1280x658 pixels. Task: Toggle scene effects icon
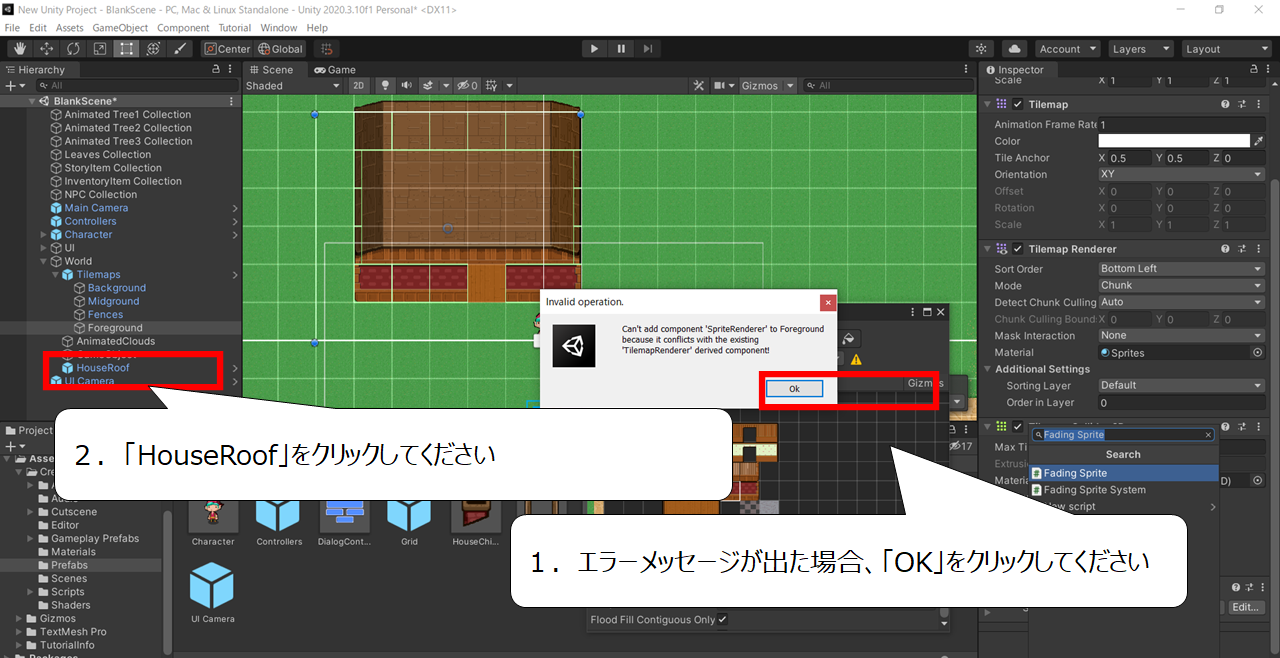[429, 85]
